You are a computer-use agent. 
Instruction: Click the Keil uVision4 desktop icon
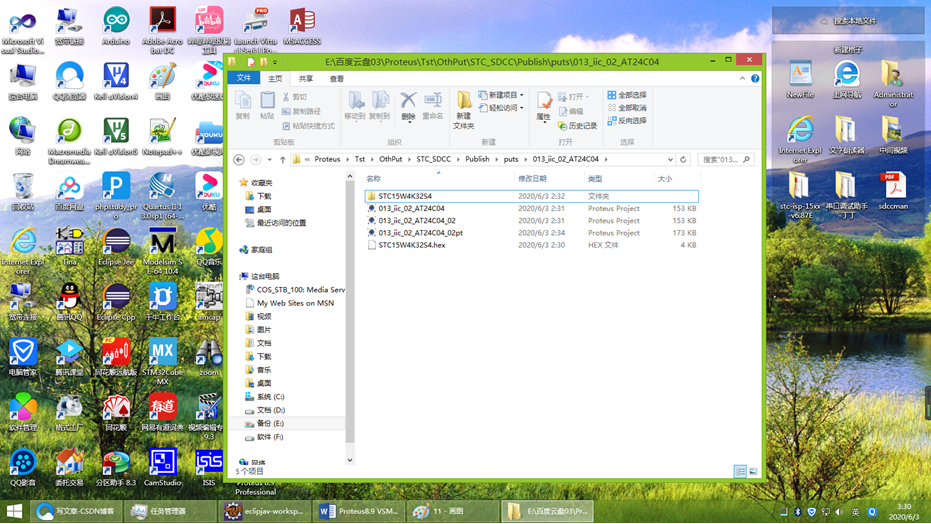point(116,81)
